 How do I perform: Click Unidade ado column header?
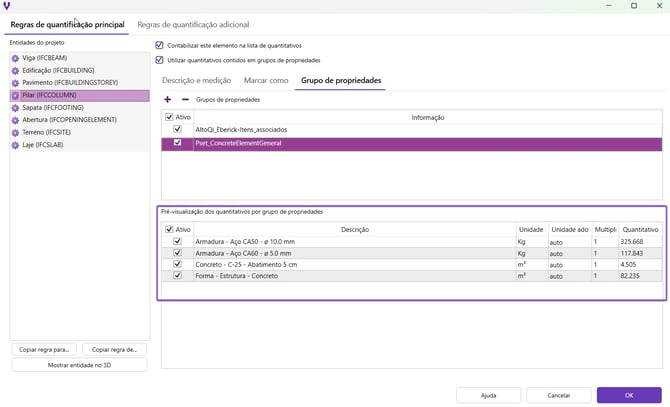pos(570,230)
